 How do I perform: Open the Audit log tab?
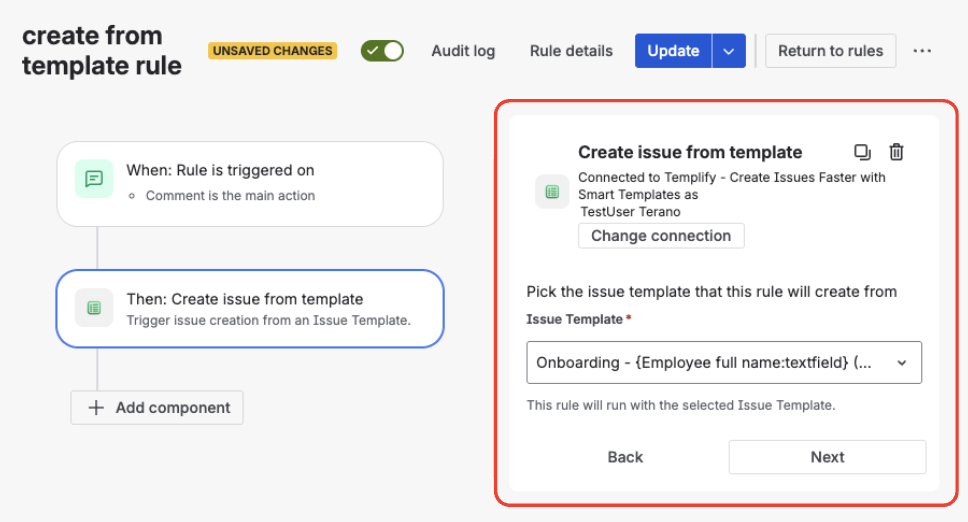[463, 51]
